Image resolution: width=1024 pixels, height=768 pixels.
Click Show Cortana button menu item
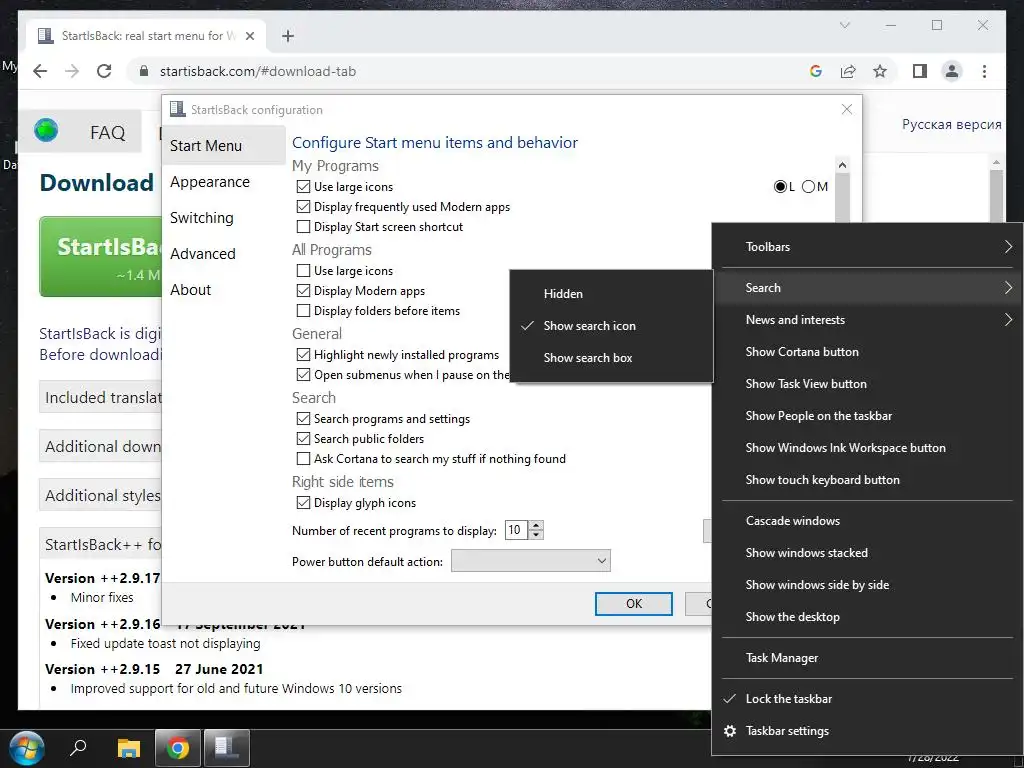[x=867, y=352]
